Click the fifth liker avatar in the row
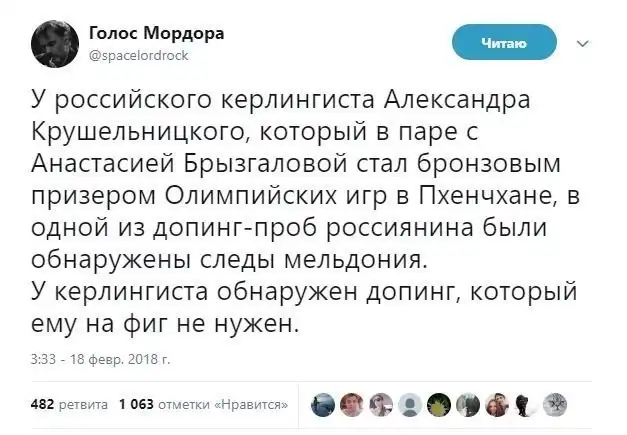This screenshot has height=435, width=627. tap(439, 403)
